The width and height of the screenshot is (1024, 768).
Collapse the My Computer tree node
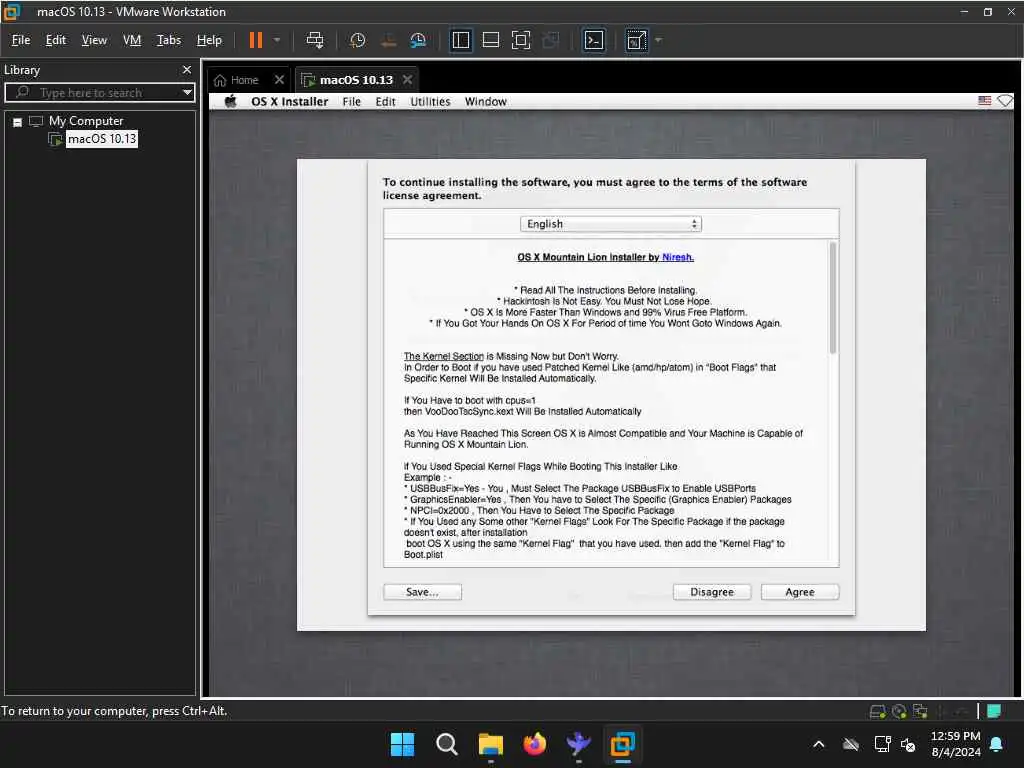click(x=18, y=121)
